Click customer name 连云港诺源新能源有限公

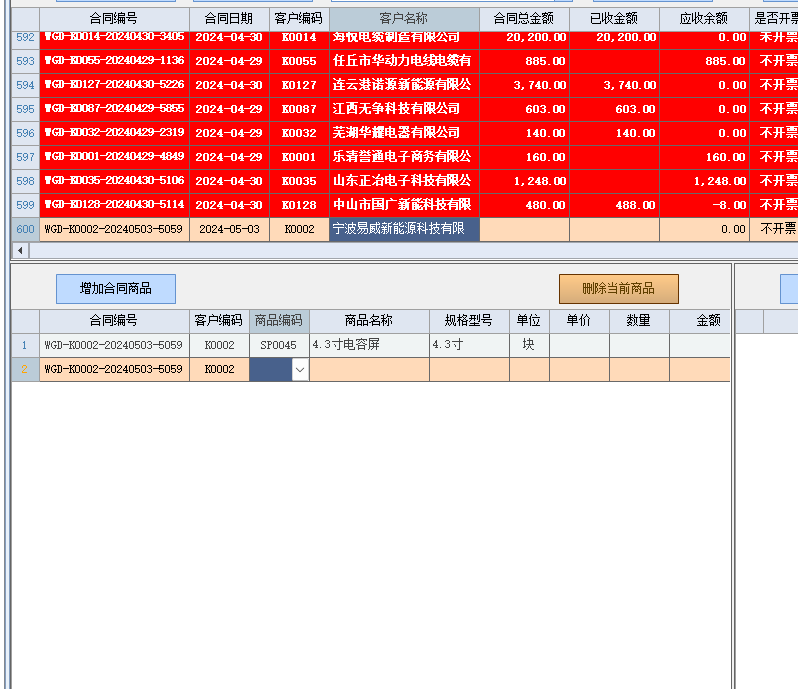404,85
